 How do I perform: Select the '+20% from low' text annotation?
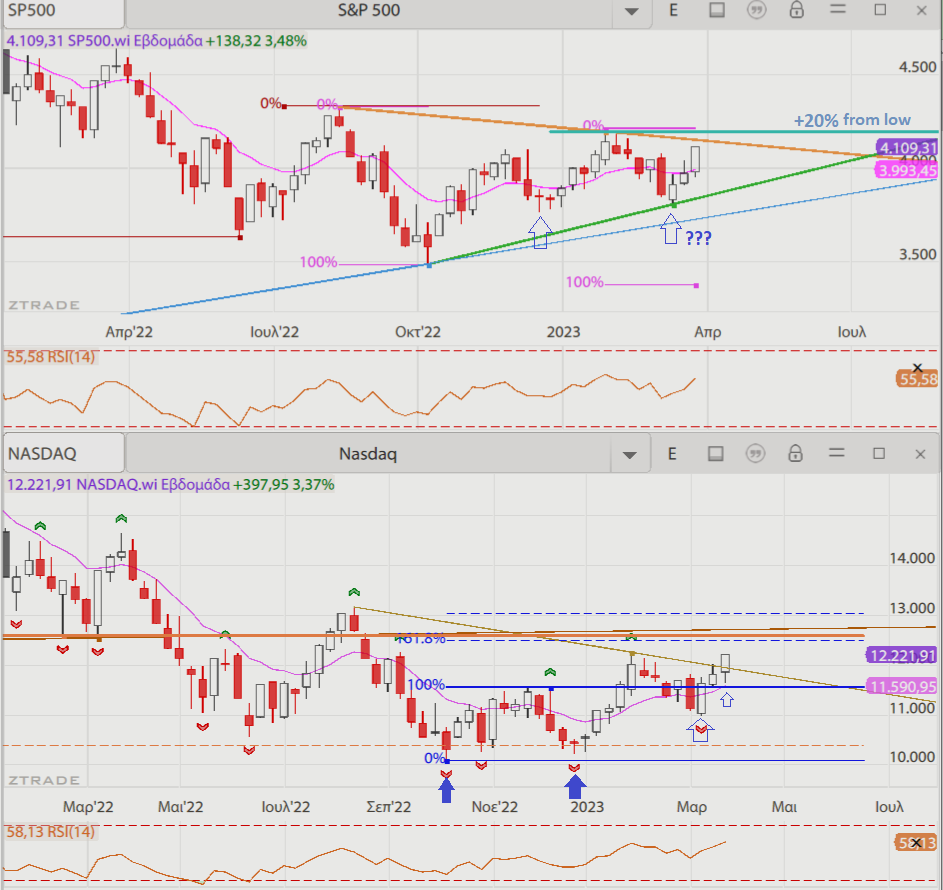point(852,120)
